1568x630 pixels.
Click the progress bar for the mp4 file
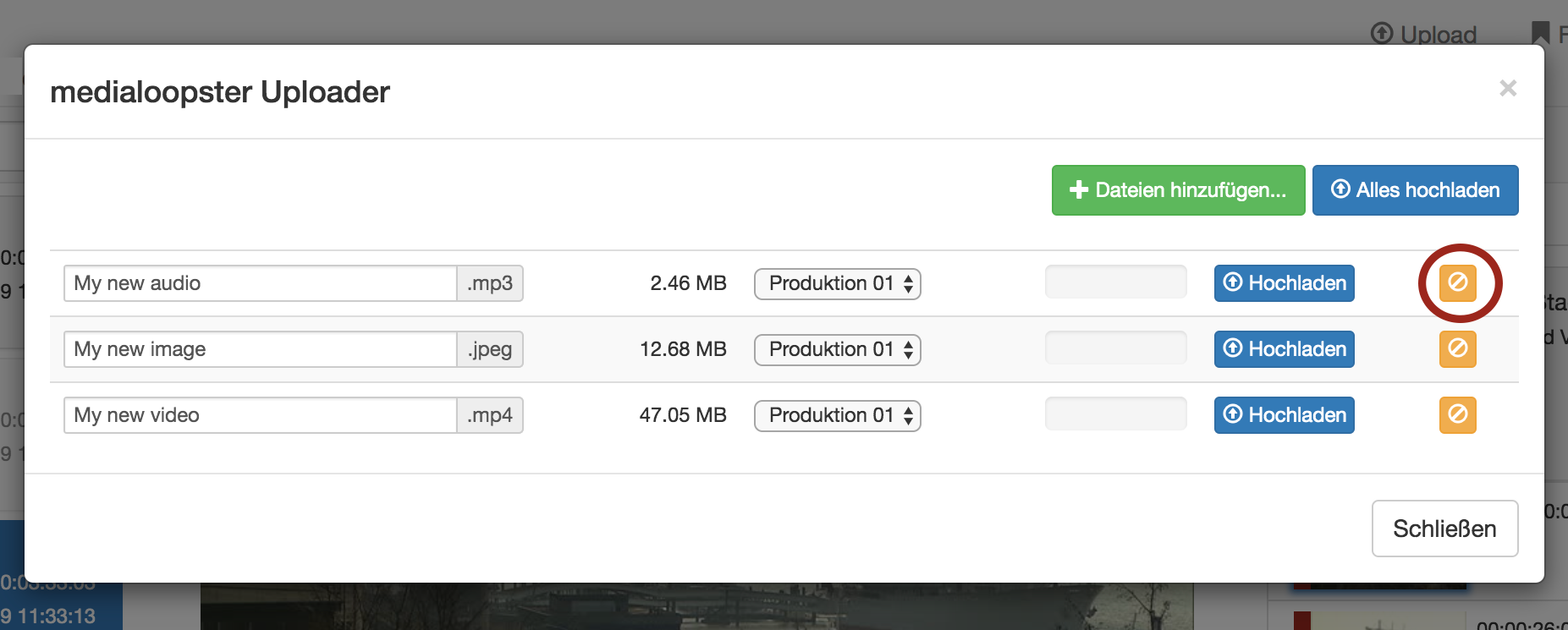click(1115, 414)
